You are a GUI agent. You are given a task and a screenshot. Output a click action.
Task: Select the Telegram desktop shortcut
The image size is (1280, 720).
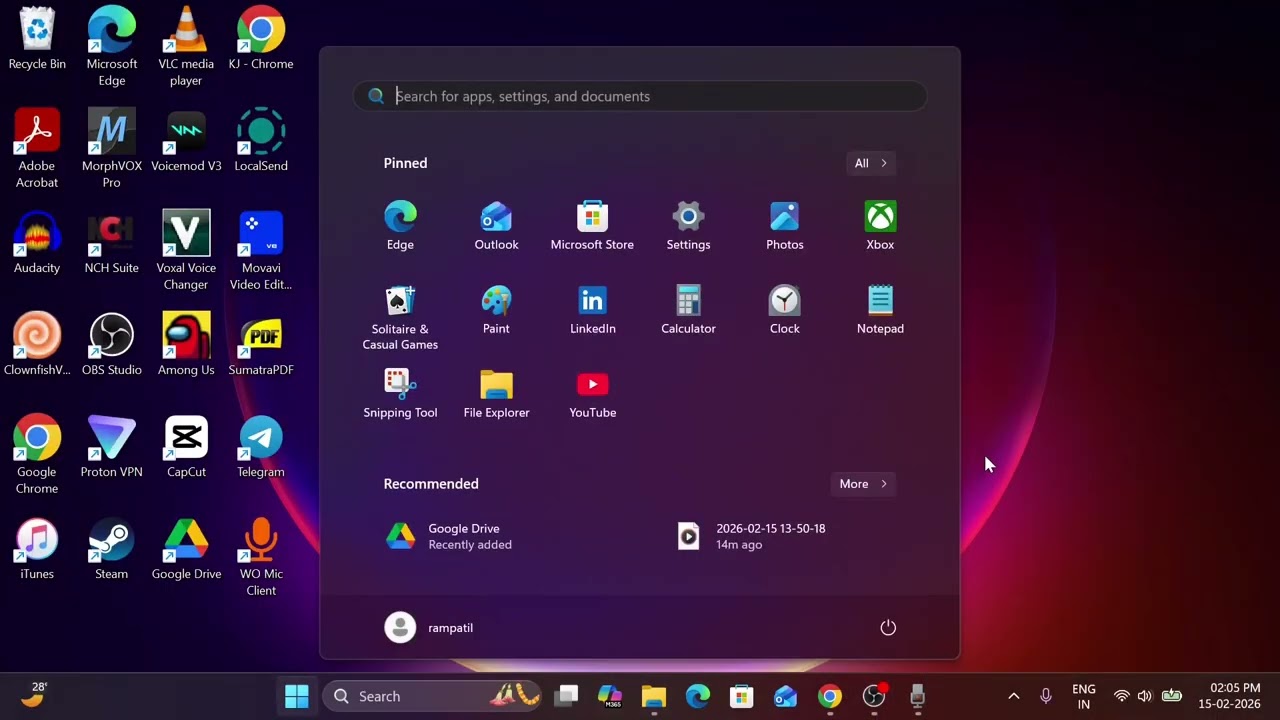tap(261, 447)
